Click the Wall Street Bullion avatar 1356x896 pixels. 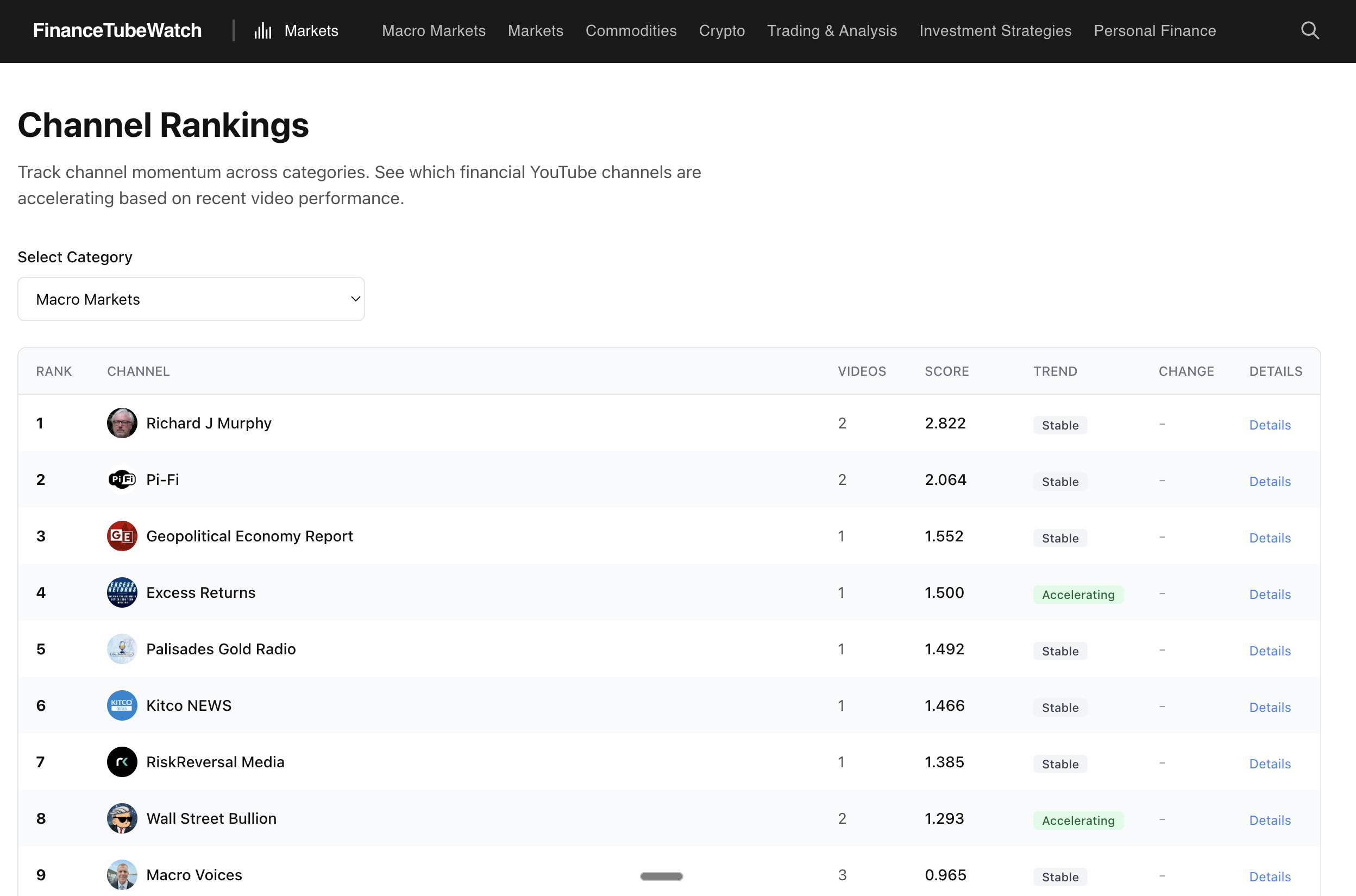point(122,818)
